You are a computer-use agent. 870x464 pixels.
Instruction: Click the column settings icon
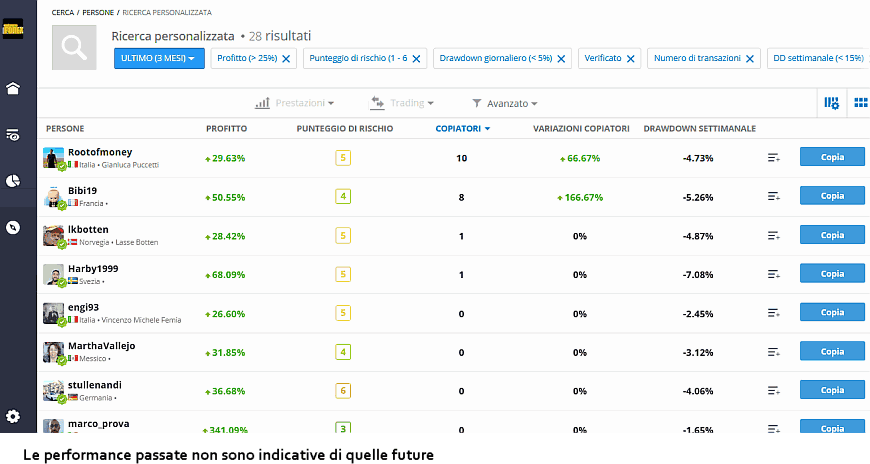pos(831,103)
